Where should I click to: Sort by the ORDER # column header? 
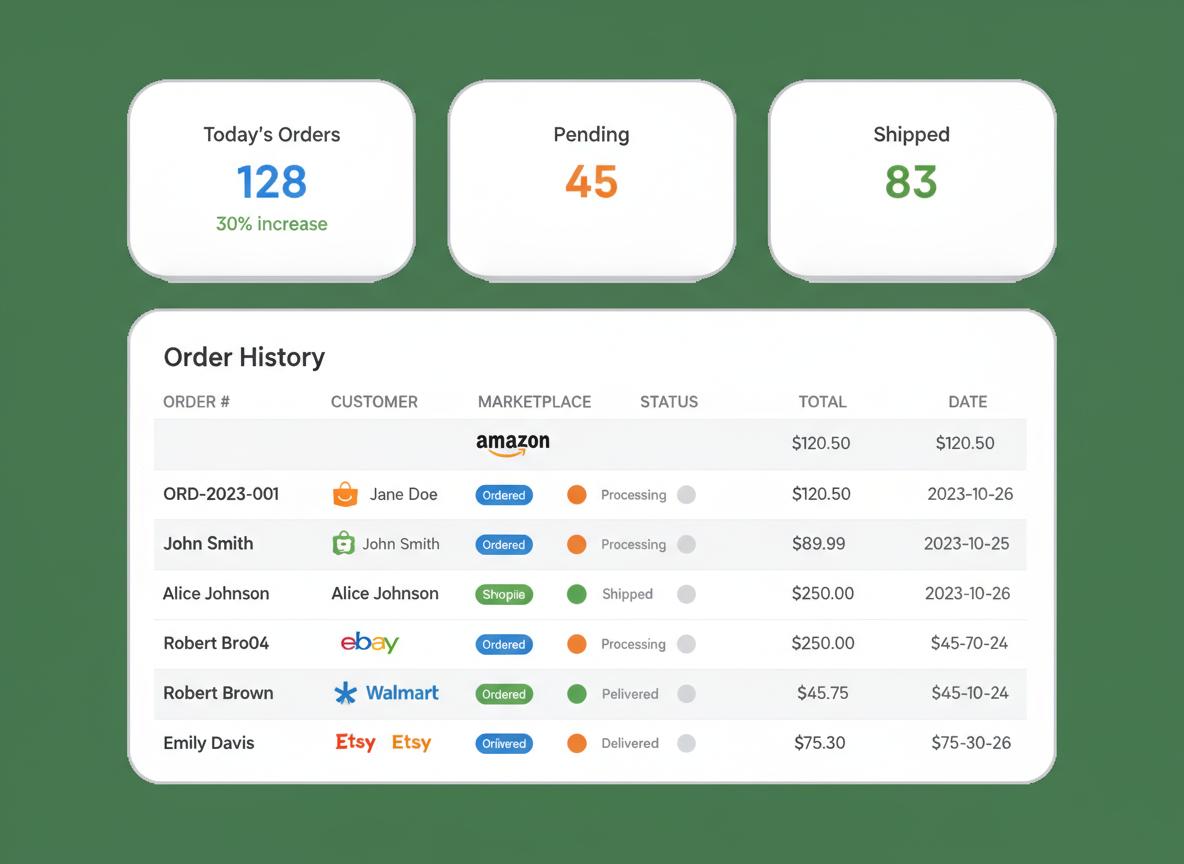[196, 402]
